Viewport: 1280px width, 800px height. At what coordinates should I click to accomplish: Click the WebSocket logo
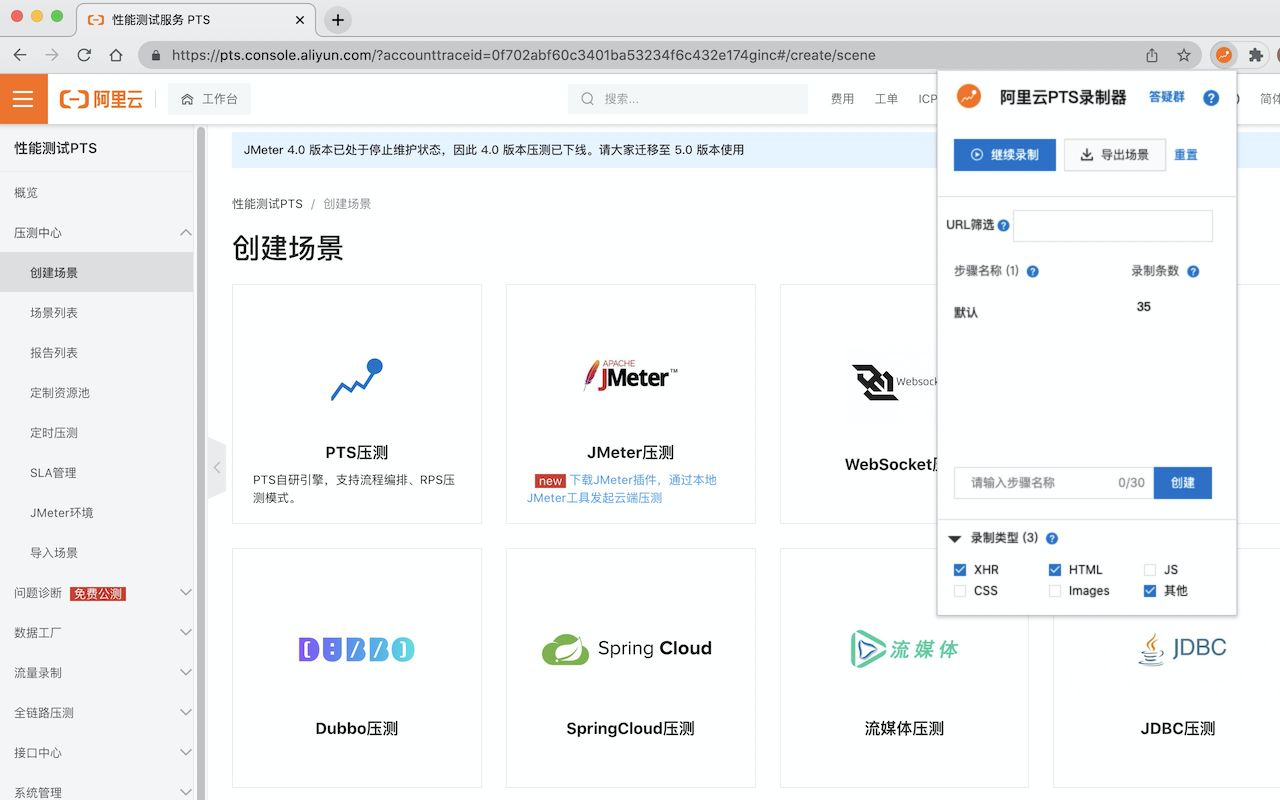[894, 382]
